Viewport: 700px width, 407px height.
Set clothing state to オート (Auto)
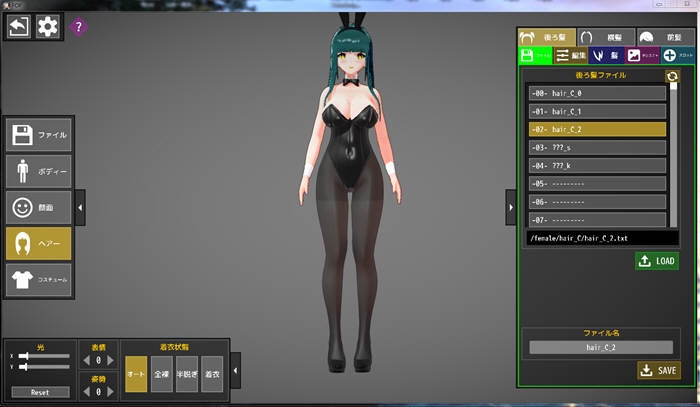coord(136,374)
